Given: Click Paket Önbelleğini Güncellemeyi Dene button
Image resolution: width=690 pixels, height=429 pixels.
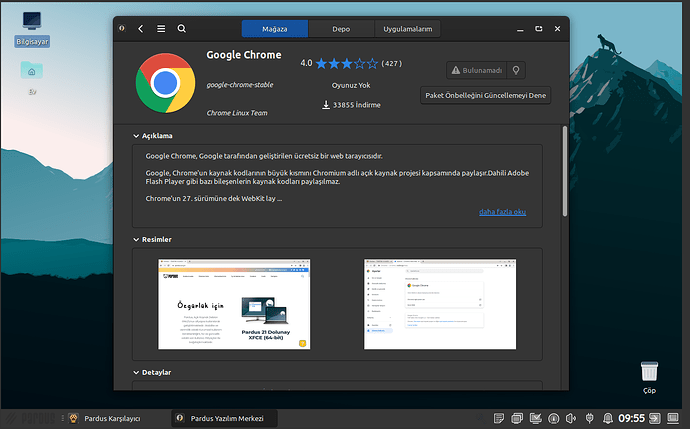Looking at the screenshot, I should [x=485, y=95].
